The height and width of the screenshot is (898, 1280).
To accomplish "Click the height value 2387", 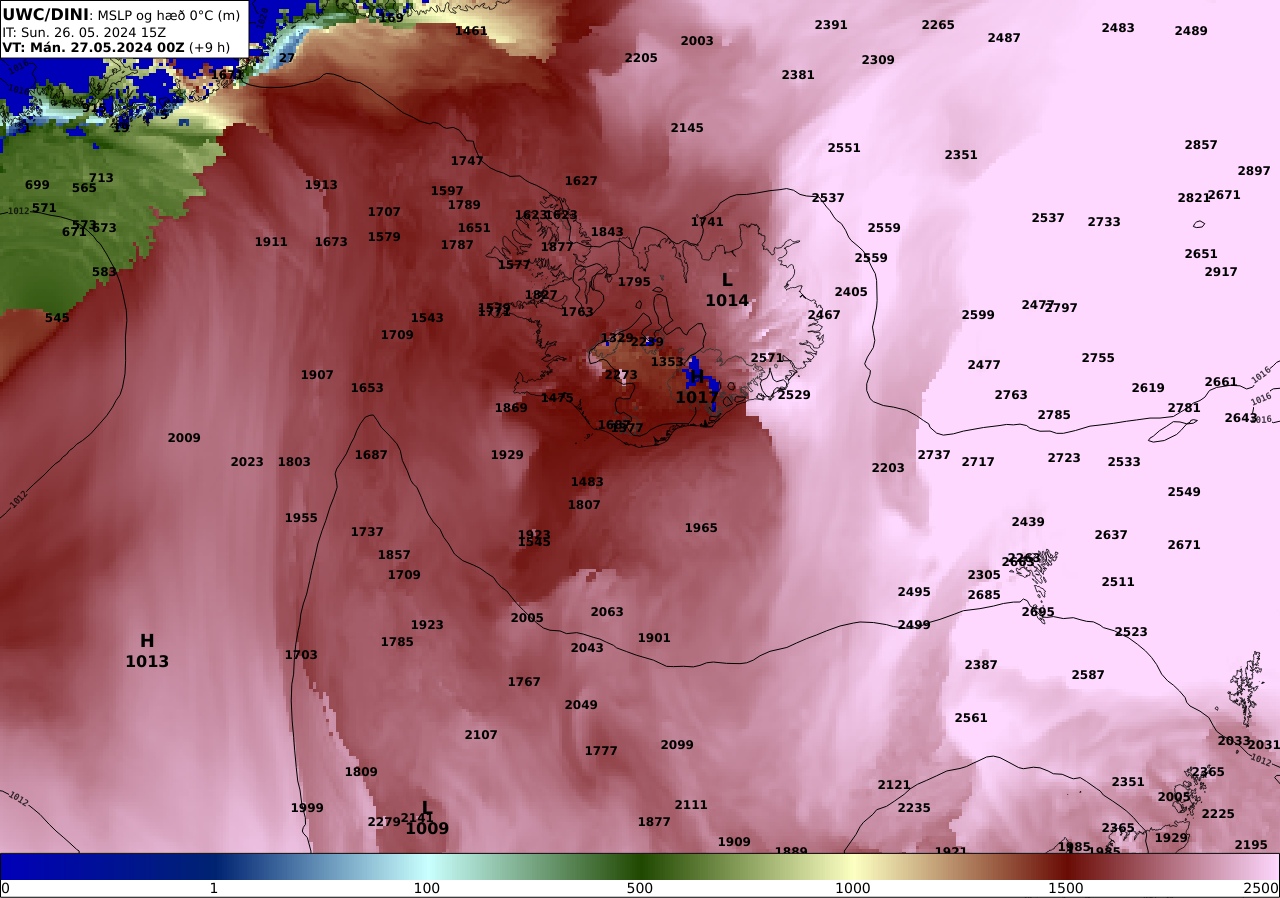I will tap(981, 665).
